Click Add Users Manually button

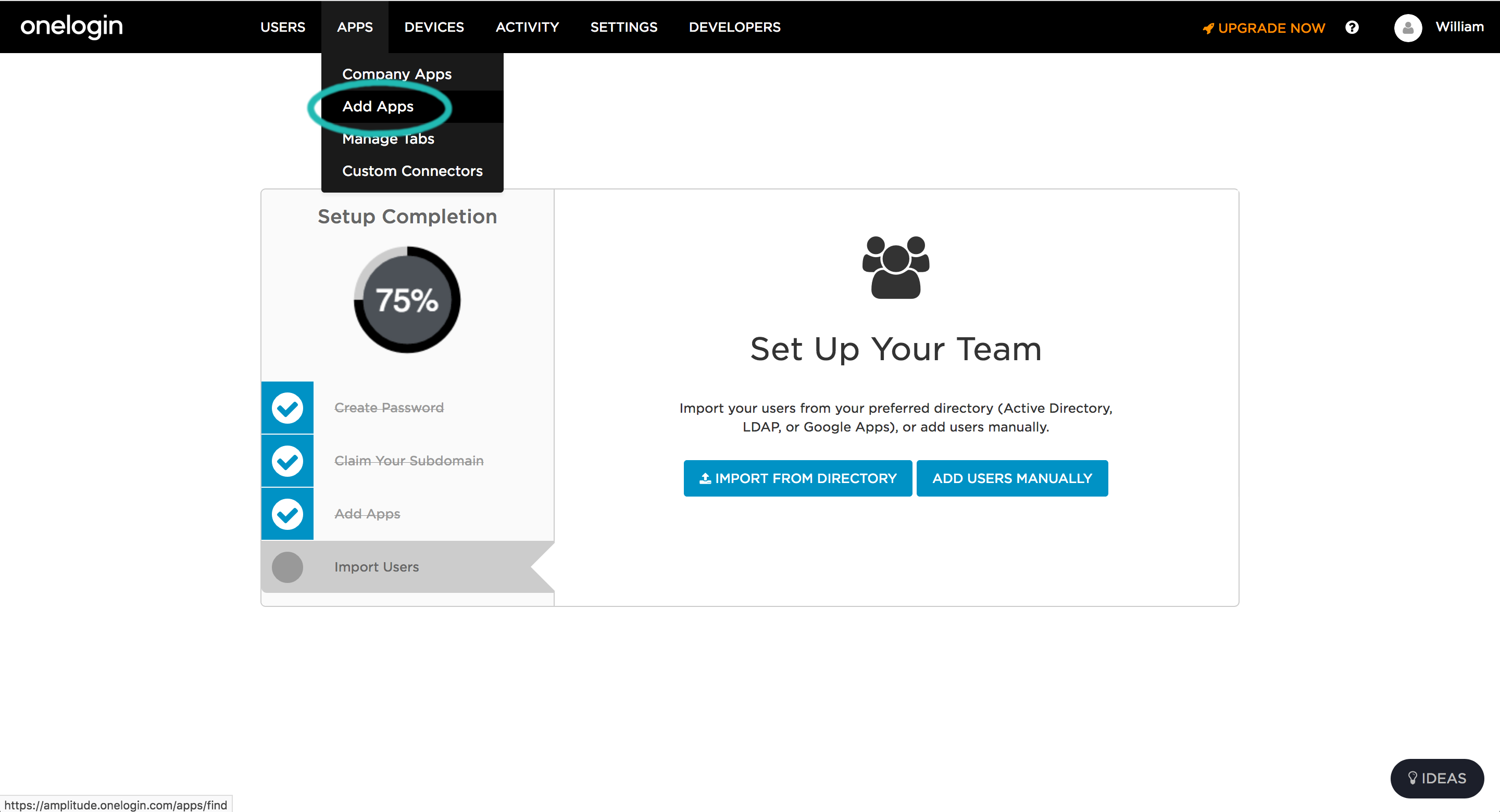coord(1011,478)
